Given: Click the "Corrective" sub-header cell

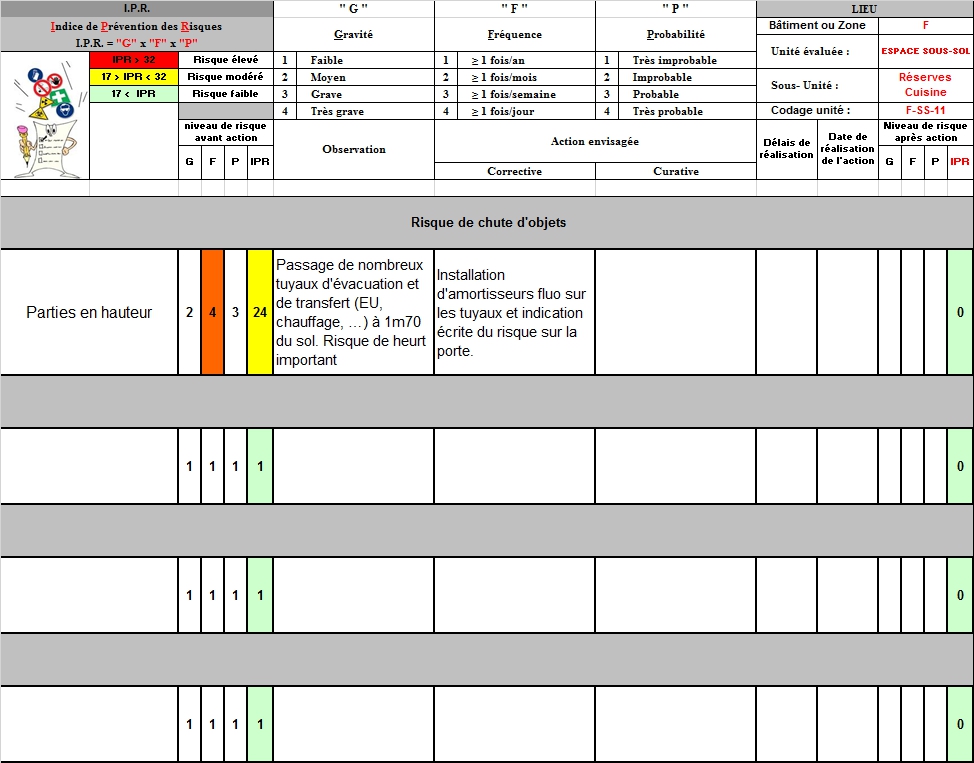Looking at the screenshot, I should click(514, 172).
